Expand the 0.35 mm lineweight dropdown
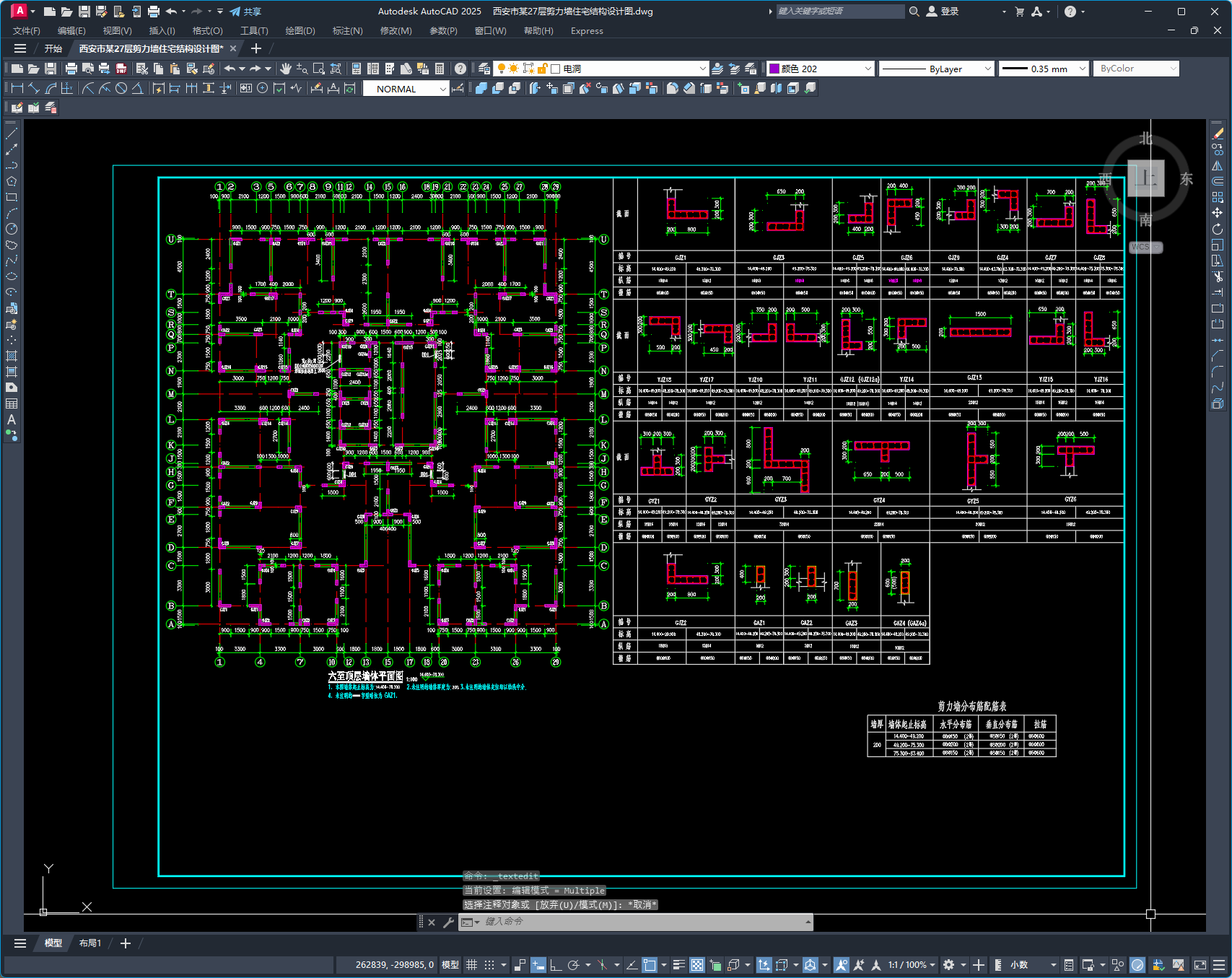This screenshot has width=1232, height=978. click(1082, 69)
